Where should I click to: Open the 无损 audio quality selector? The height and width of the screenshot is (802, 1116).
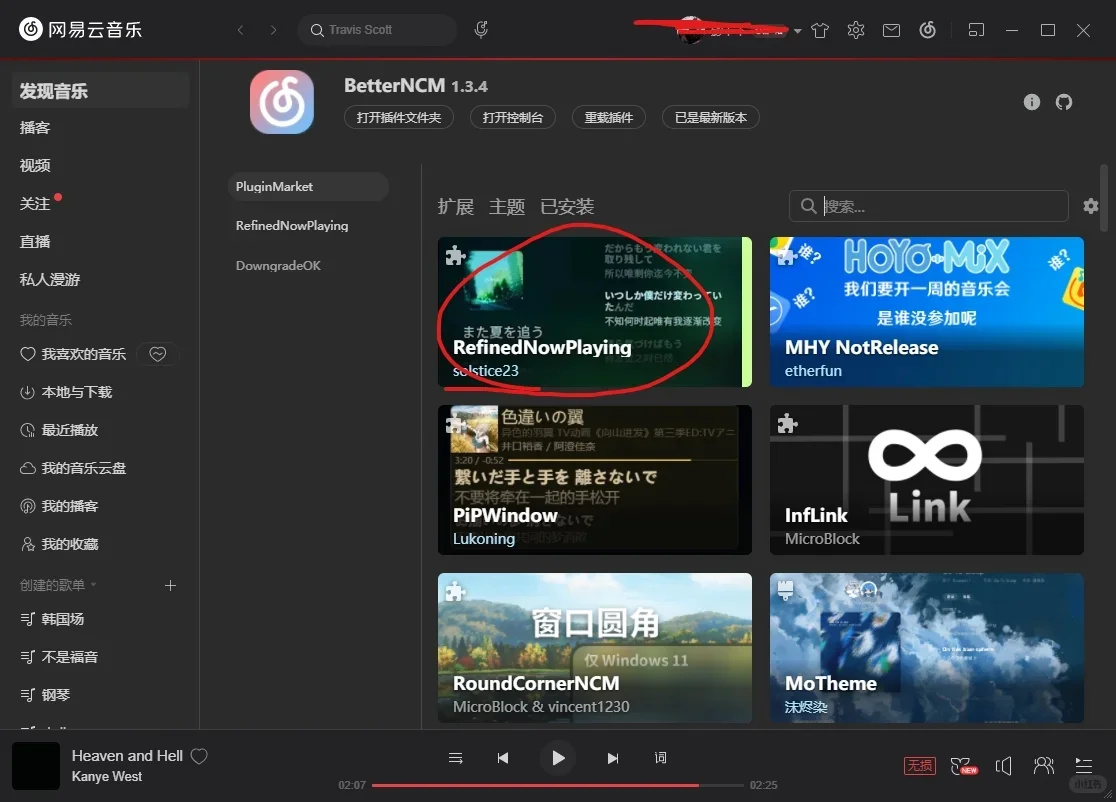(920, 766)
